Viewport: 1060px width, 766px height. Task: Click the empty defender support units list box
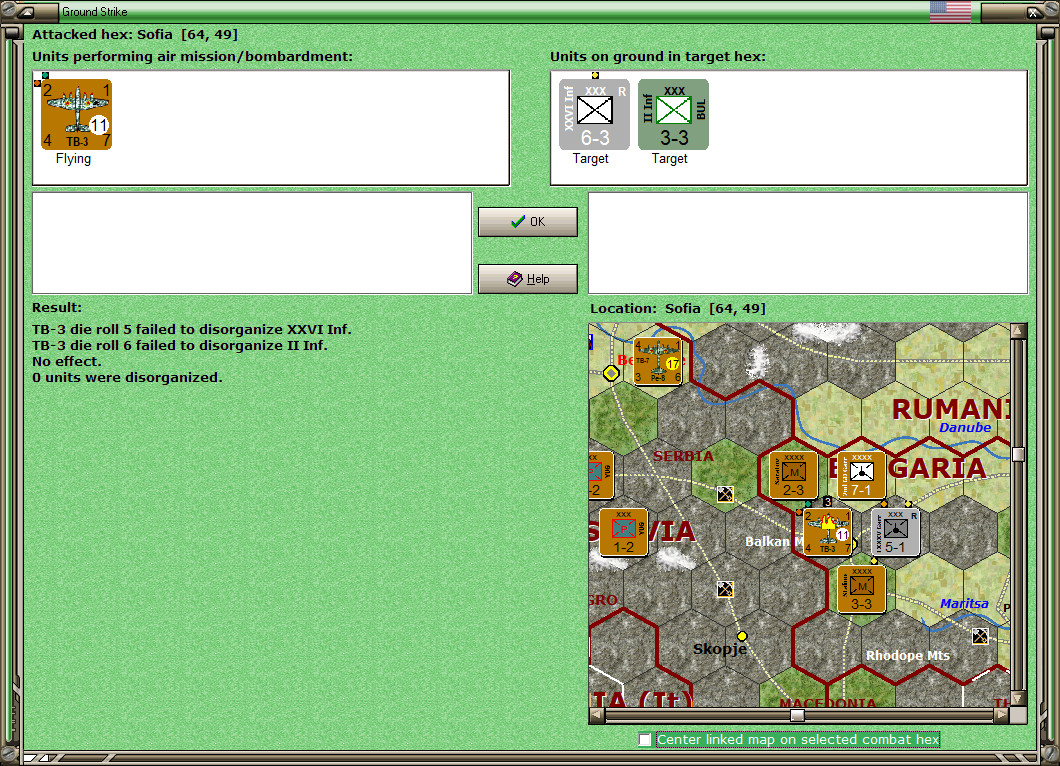[x=808, y=243]
